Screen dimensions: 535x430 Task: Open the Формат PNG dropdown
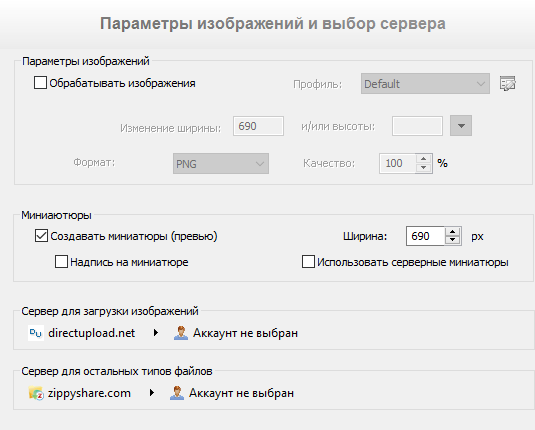[221, 163]
